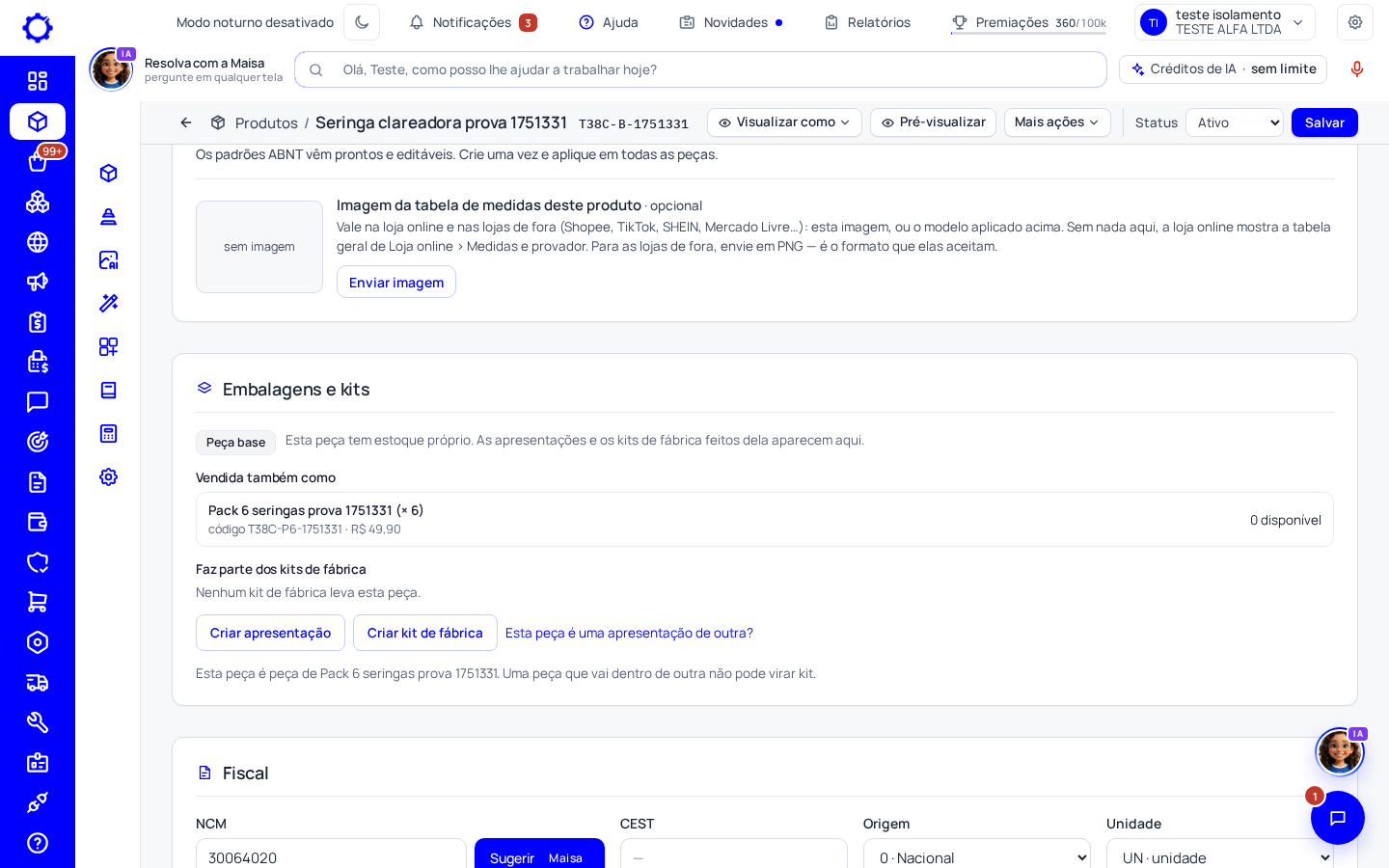This screenshot has width=1389, height=868.
Task: Open the Notificações bell
Action: coord(473,22)
